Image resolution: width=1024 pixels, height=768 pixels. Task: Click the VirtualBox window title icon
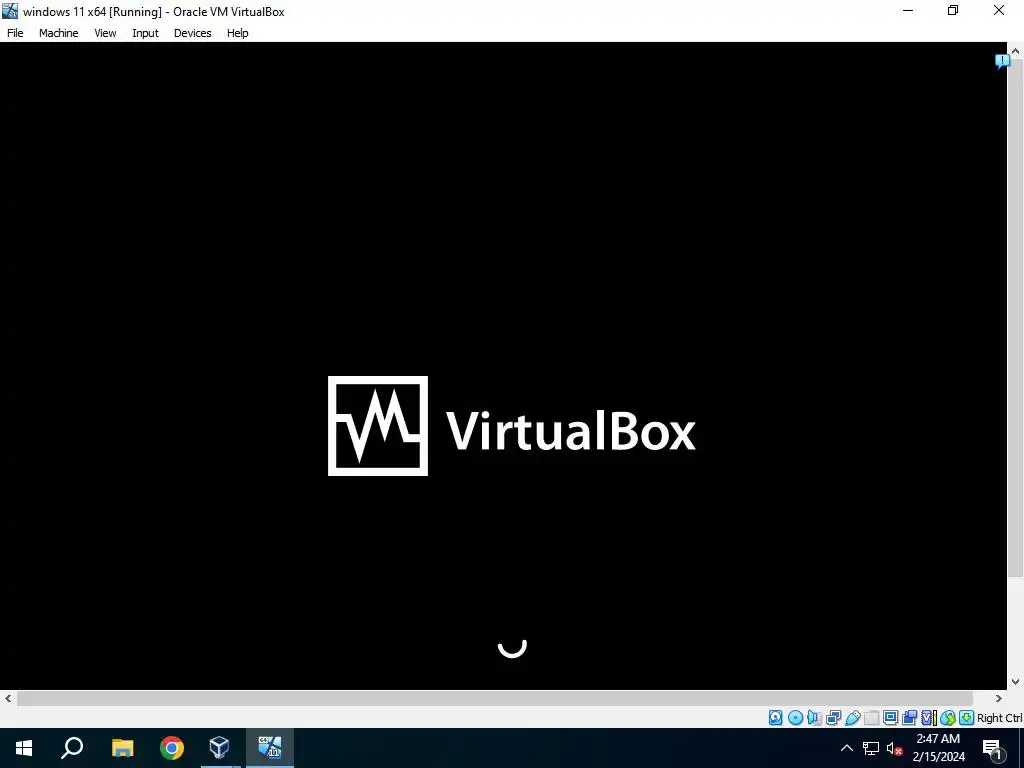pos(10,11)
